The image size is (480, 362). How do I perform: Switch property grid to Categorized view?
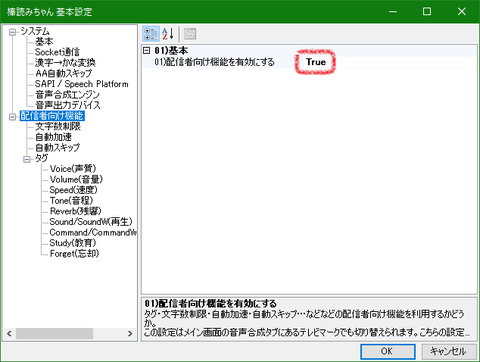(x=151, y=34)
